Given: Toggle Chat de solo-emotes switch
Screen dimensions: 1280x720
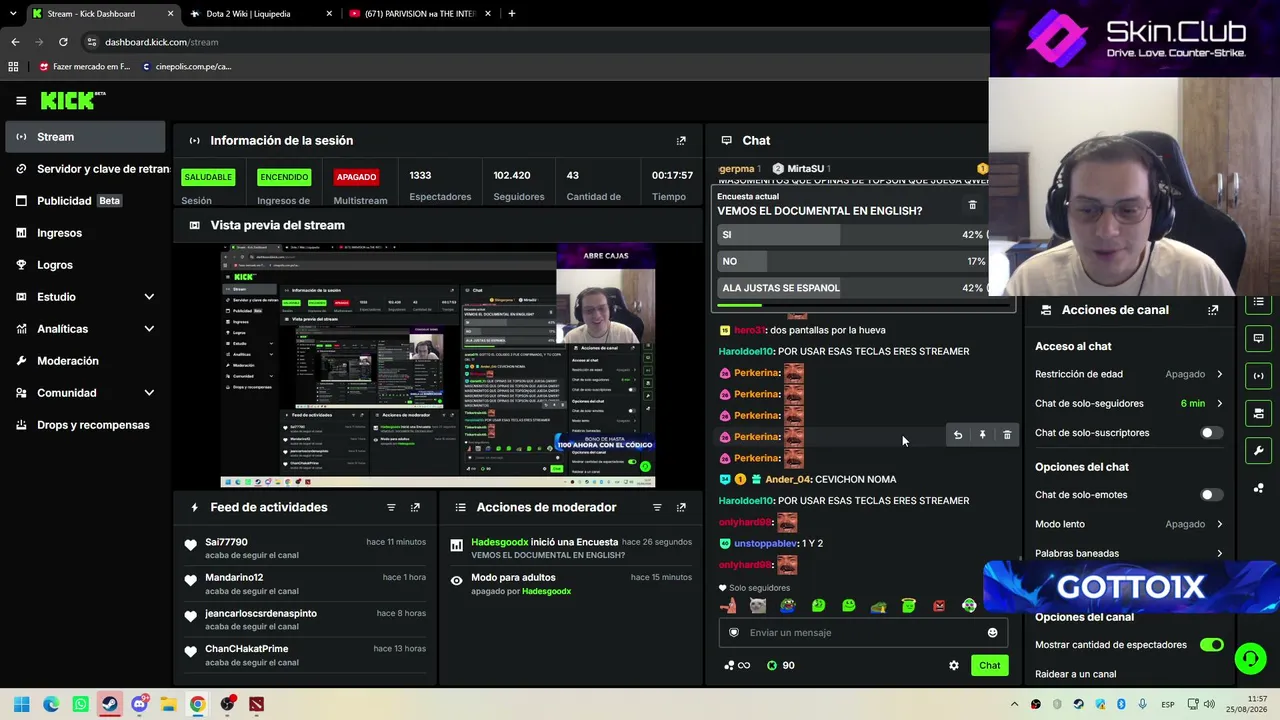Looking at the screenshot, I should [1211, 495].
